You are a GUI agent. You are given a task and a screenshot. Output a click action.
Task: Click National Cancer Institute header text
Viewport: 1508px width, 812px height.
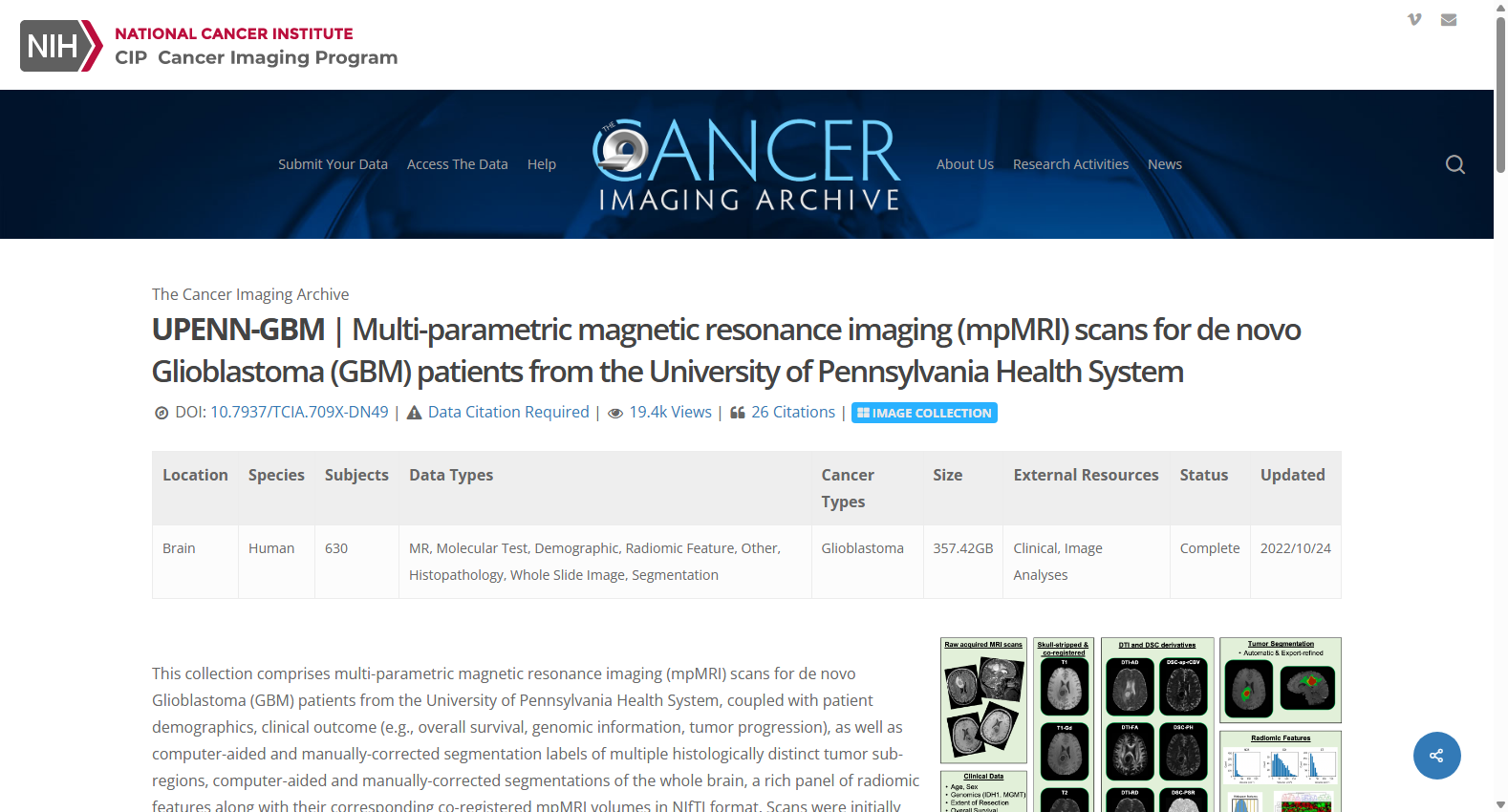[x=234, y=33]
